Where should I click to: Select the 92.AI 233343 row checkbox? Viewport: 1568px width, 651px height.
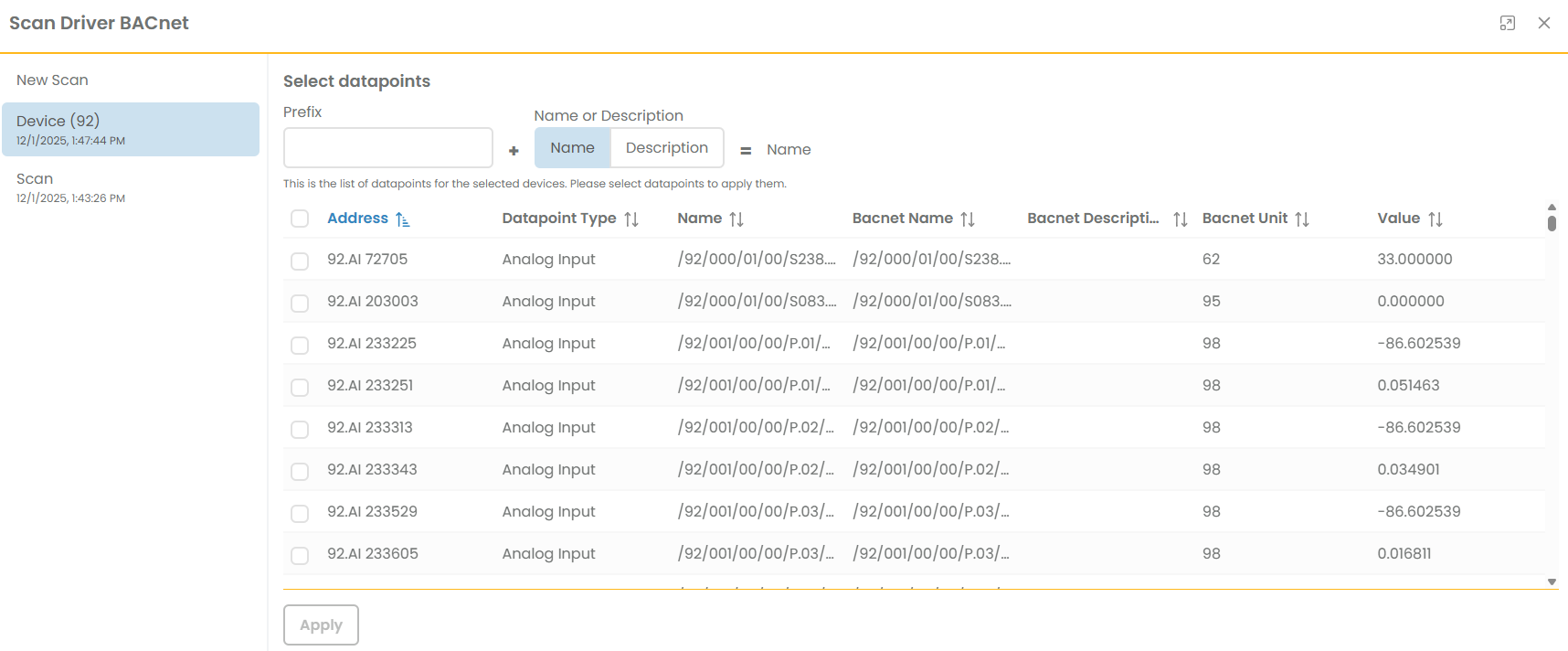pos(300,471)
